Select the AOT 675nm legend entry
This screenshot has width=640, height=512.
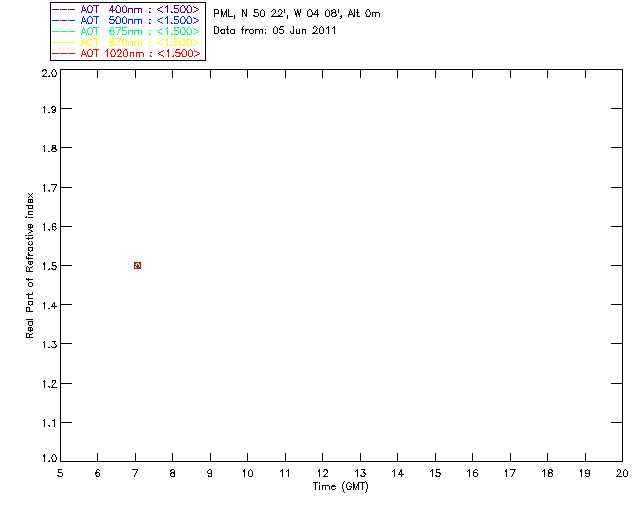click(126, 31)
